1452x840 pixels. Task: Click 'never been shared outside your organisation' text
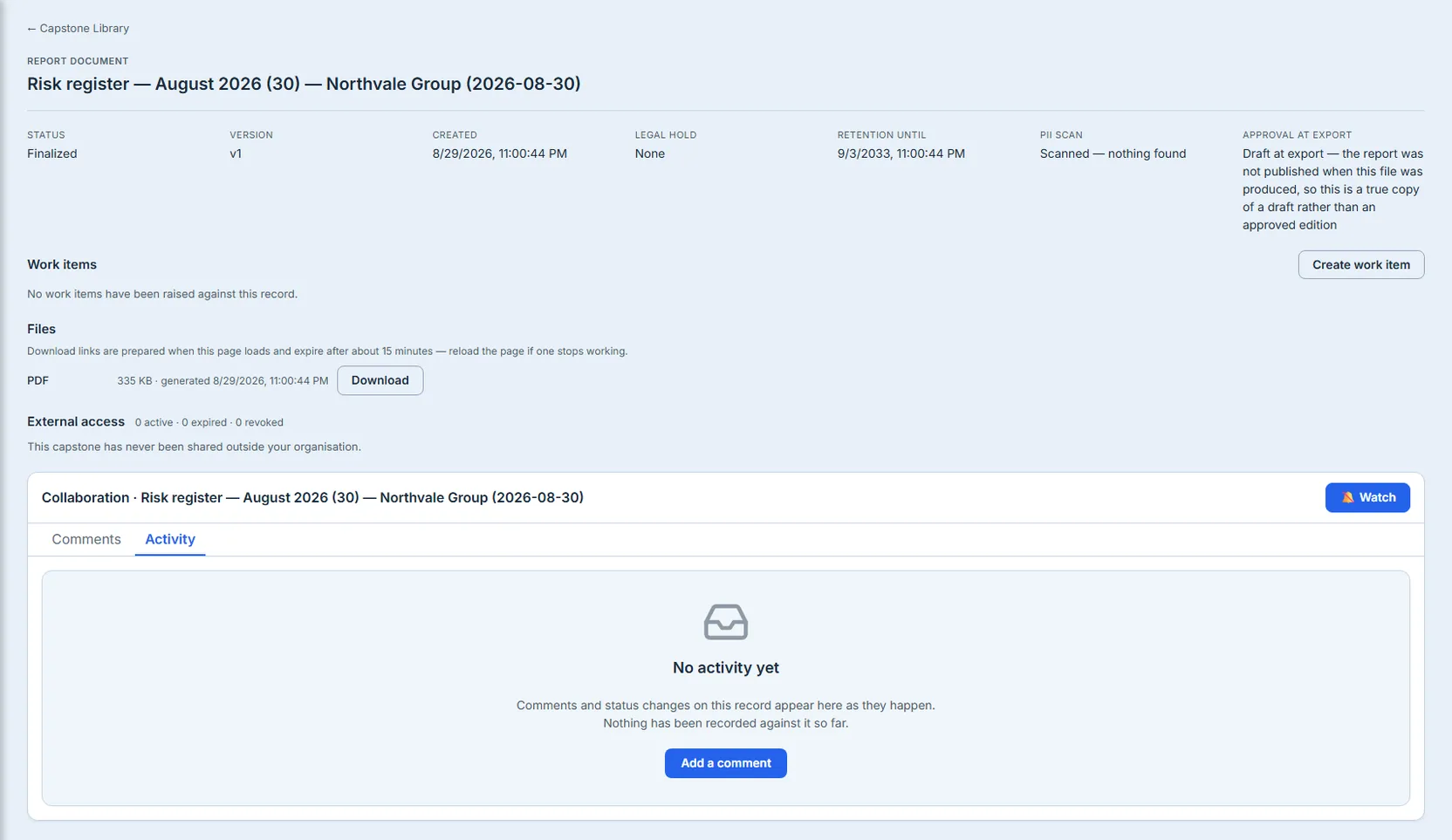click(194, 447)
